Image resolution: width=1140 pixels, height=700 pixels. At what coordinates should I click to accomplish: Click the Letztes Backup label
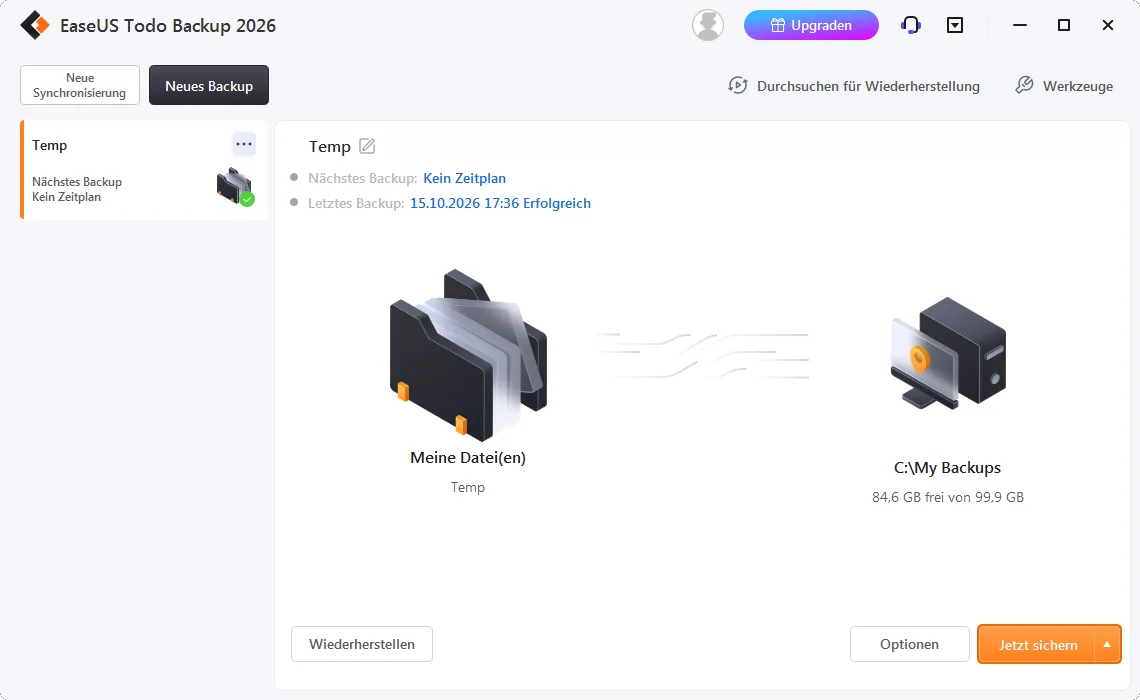[x=356, y=204]
